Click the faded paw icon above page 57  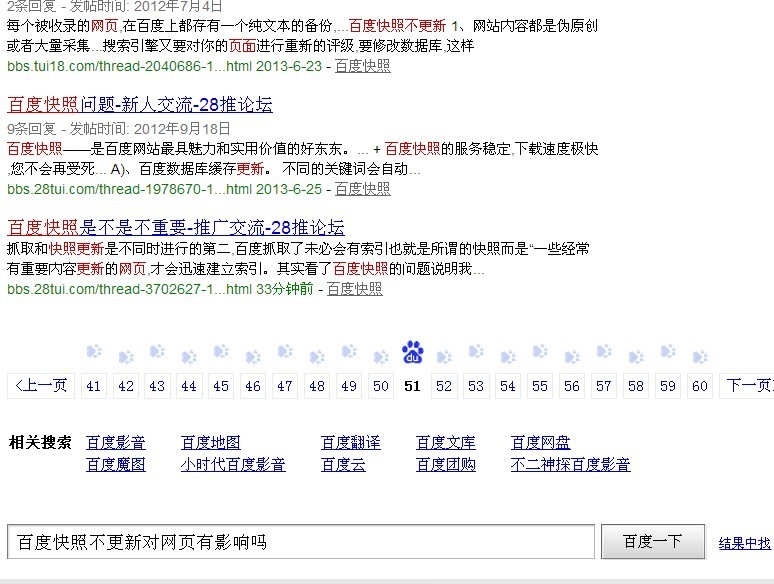(x=604, y=351)
